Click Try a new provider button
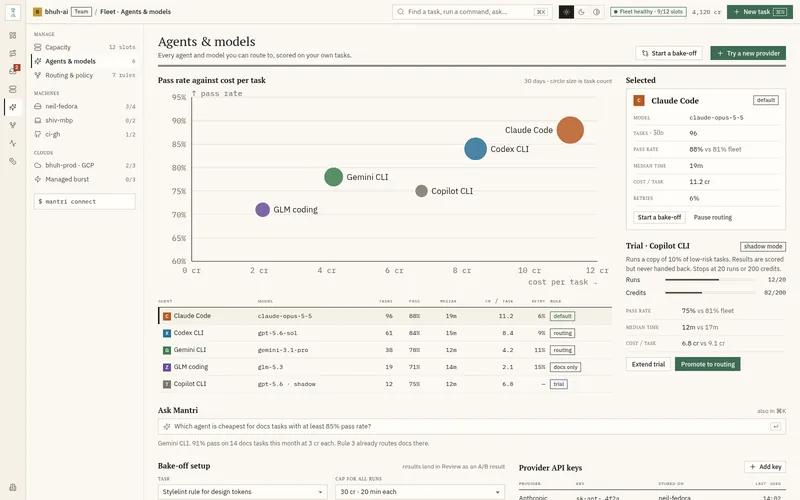 pyautogui.click(x=748, y=53)
